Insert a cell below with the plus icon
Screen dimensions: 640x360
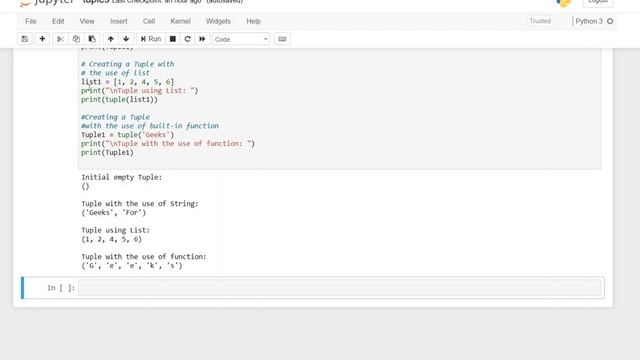(x=42, y=39)
